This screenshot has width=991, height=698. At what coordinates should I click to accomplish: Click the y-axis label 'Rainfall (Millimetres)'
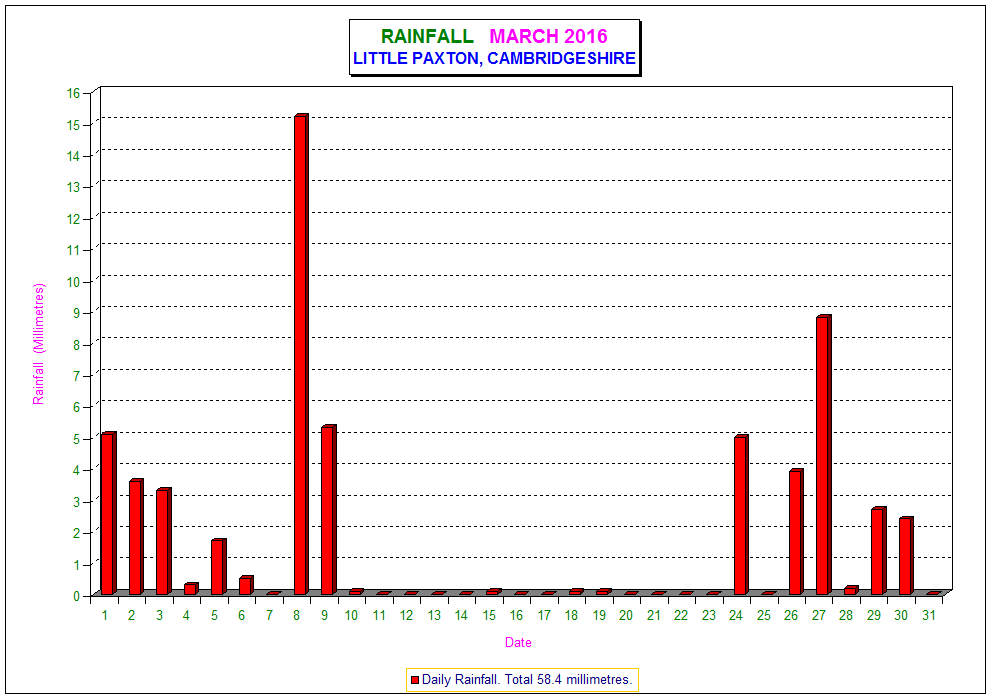click(39, 344)
